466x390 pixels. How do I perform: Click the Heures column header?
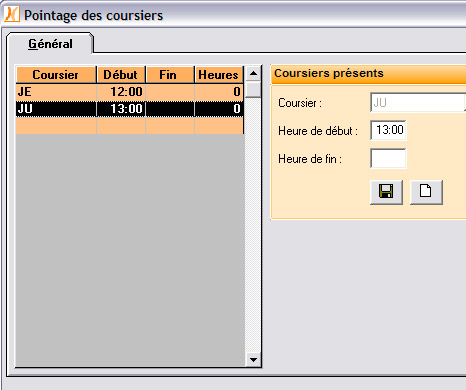pyautogui.click(x=219, y=75)
